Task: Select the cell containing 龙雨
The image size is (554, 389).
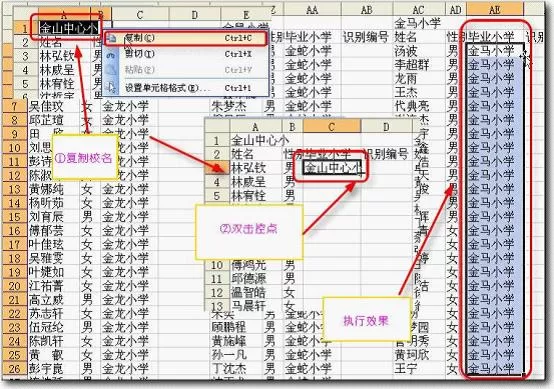Action: click(419, 78)
